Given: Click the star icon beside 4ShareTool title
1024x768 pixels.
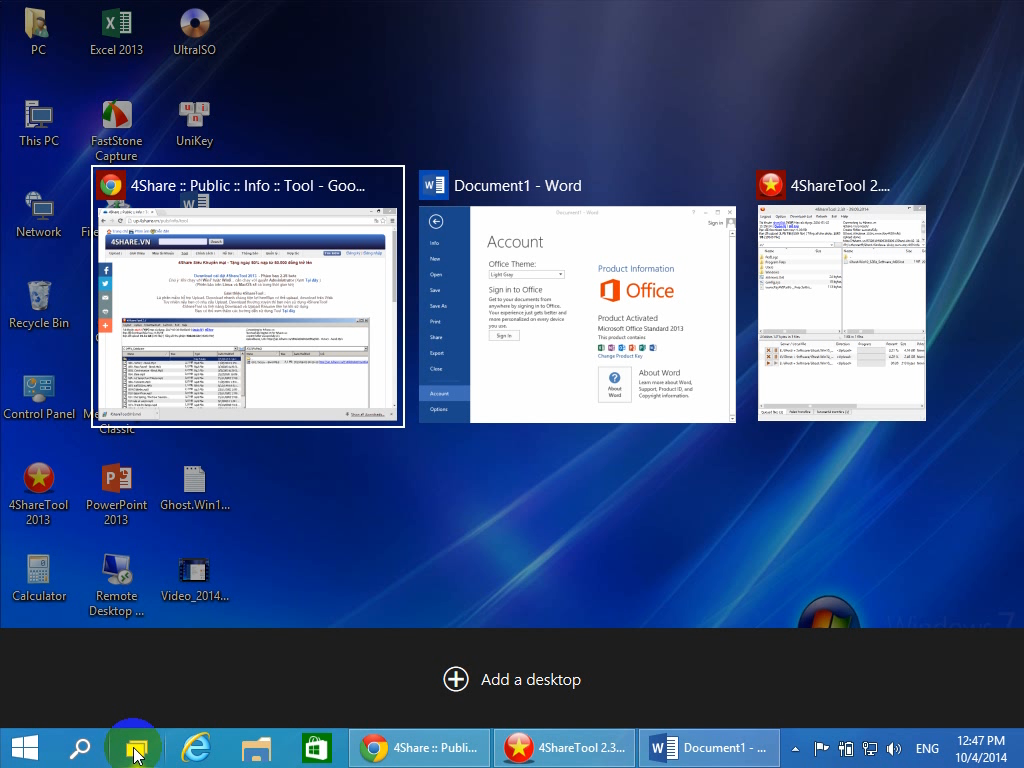Looking at the screenshot, I should pyautogui.click(x=771, y=185).
